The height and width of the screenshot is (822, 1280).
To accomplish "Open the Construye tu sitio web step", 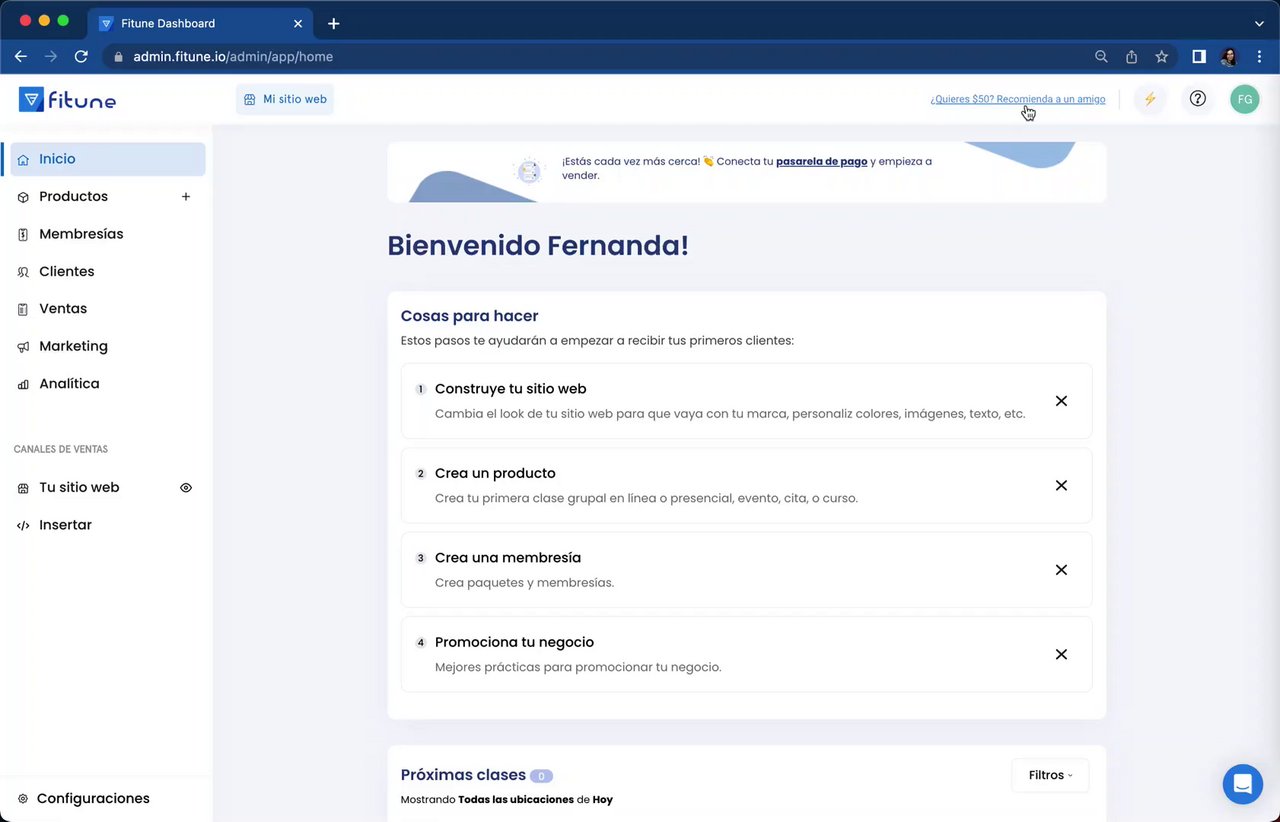I will point(746,401).
